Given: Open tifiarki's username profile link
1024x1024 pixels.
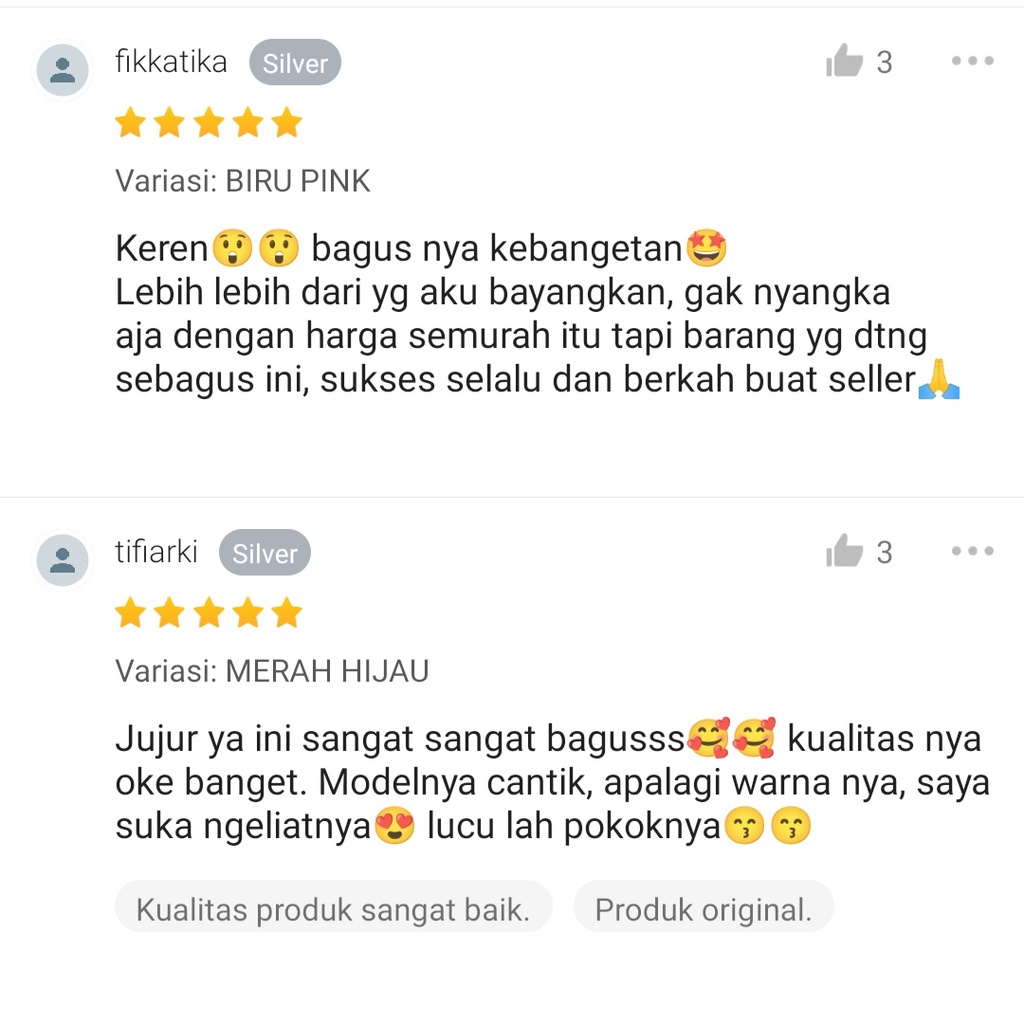Looking at the screenshot, I should [x=156, y=552].
